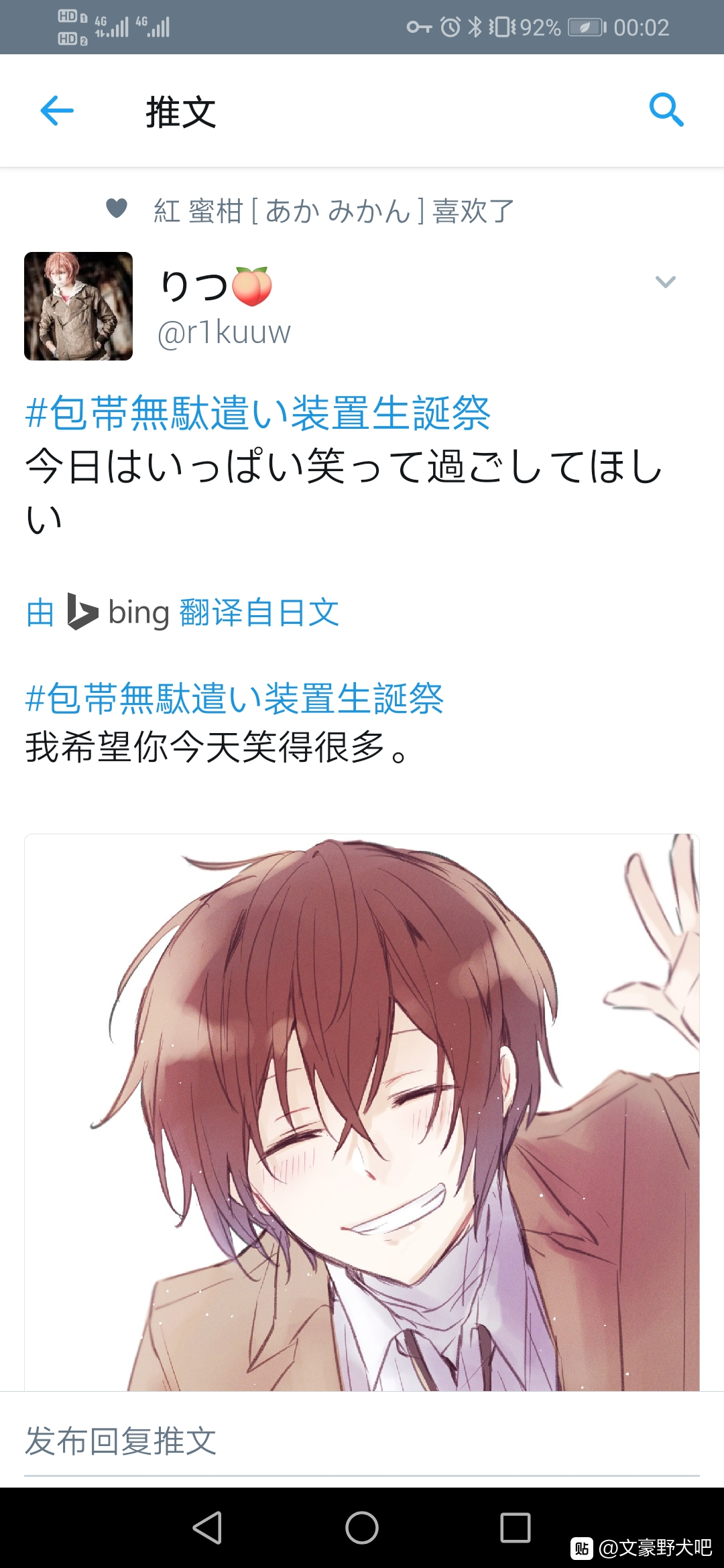Open recent apps square button

[x=516, y=1528]
